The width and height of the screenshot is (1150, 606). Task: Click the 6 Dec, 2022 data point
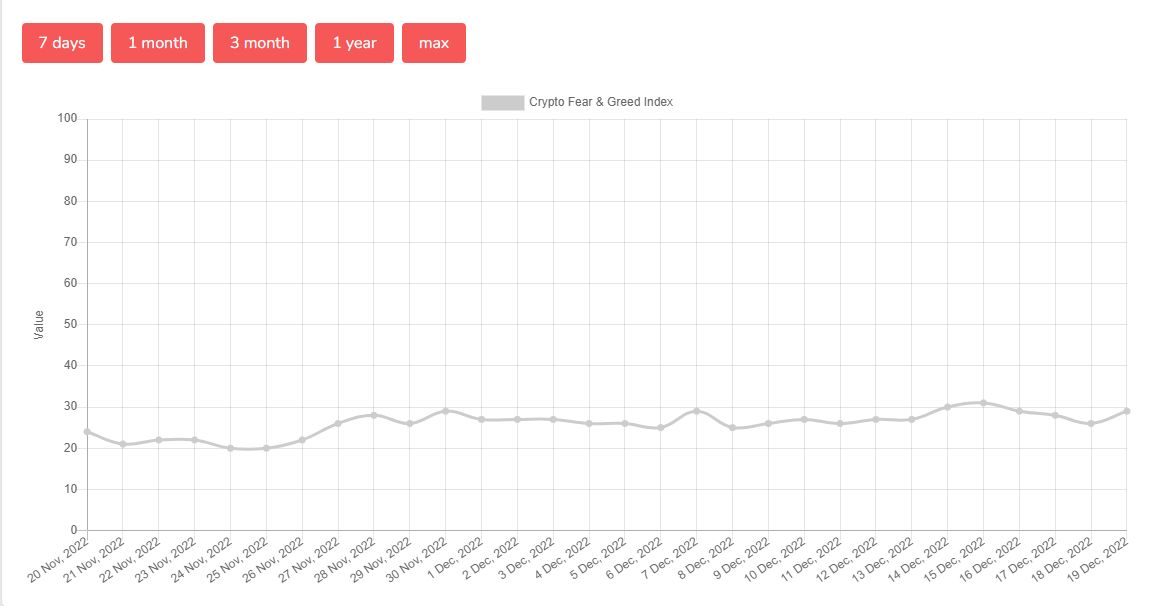661,428
